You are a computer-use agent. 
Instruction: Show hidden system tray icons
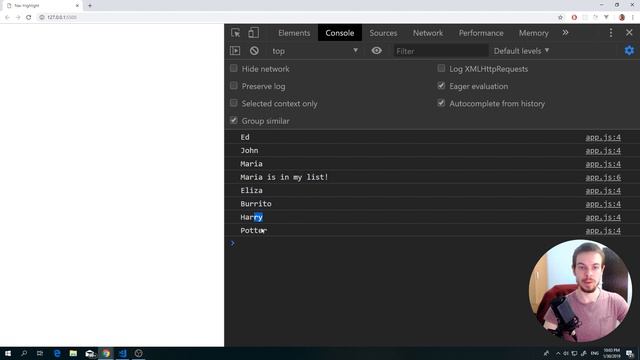(558, 353)
